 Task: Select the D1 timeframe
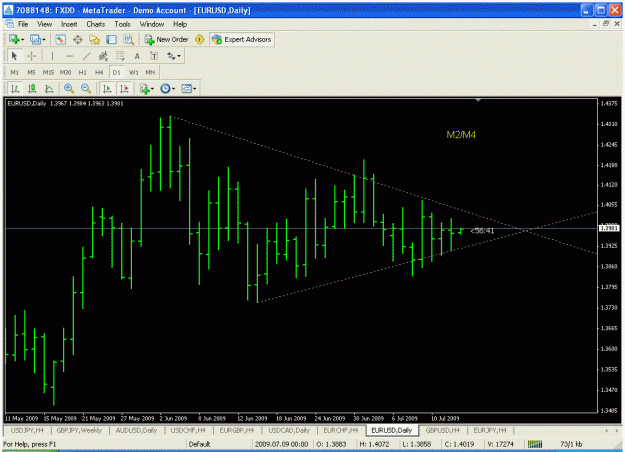(116, 72)
